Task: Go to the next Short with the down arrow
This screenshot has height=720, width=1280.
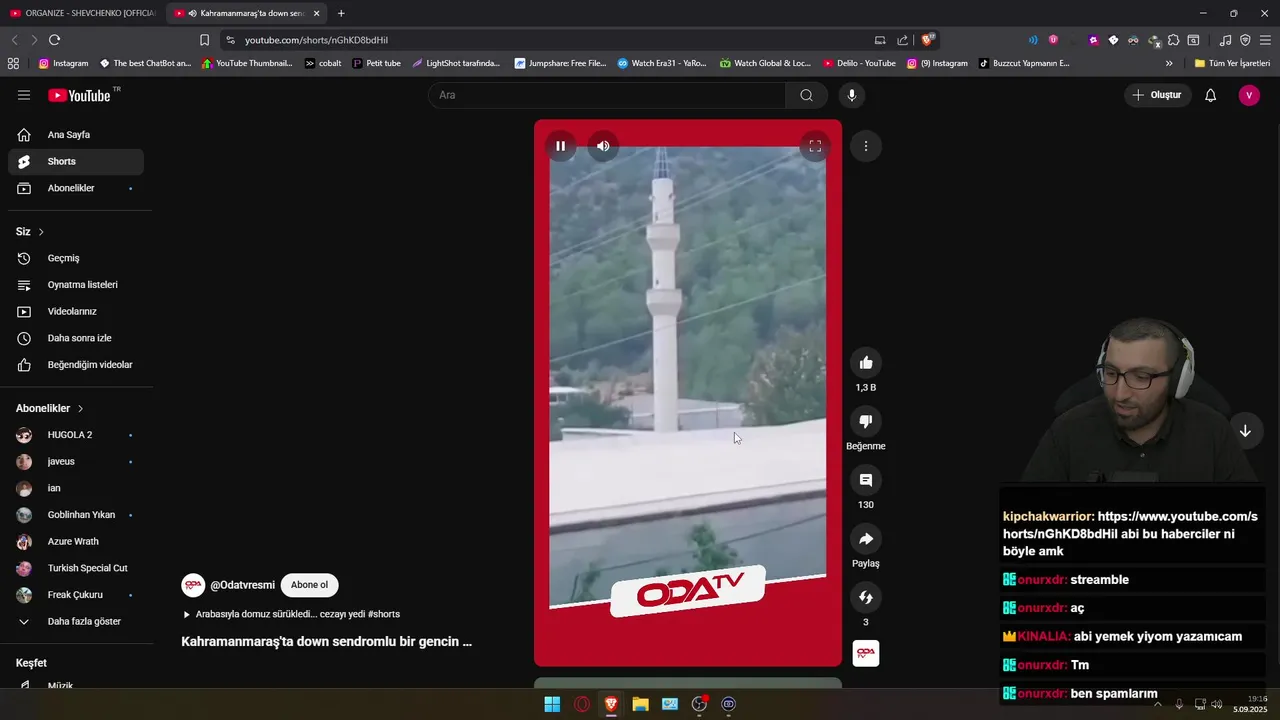Action: tap(1245, 431)
